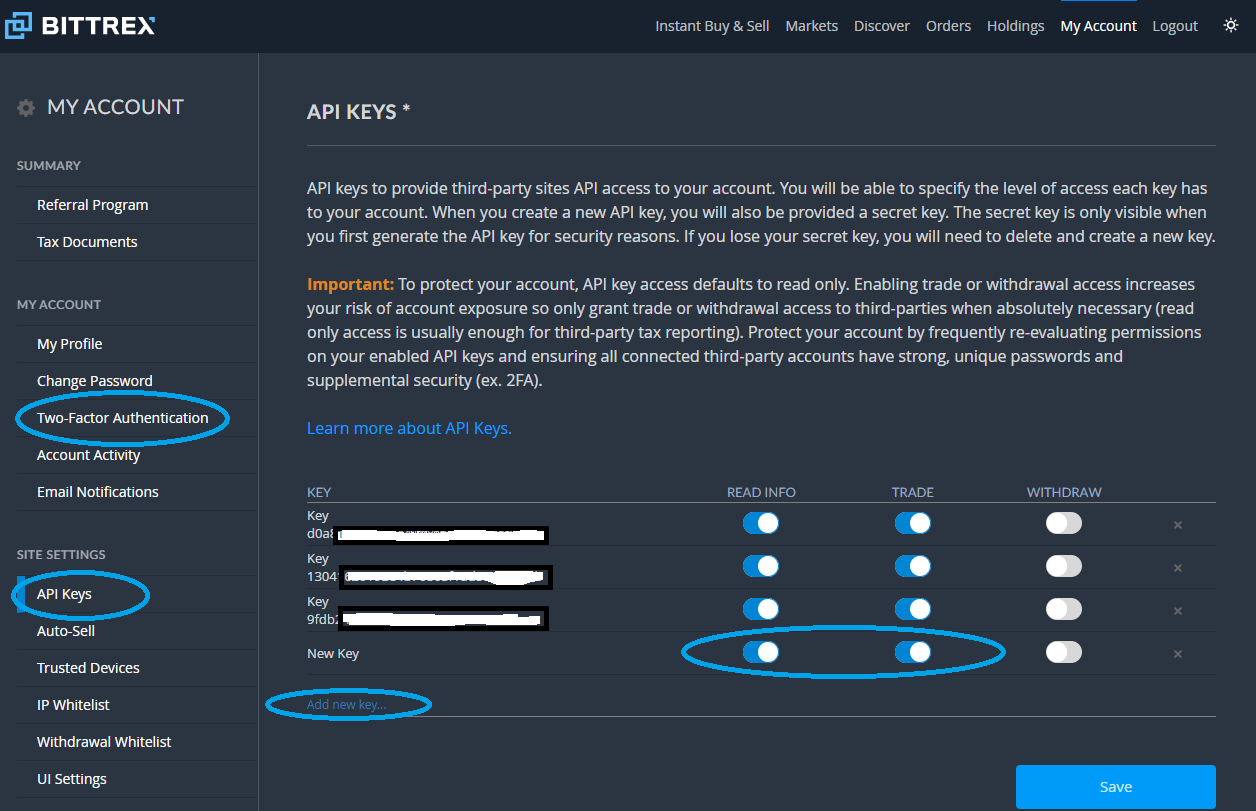The width and height of the screenshot is (1256, 811).
Task: Toggle light theme sun icon
Action: click(1231, 25)
